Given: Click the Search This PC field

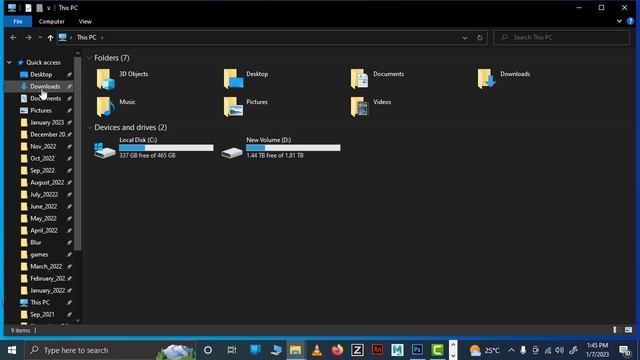Looking at the screenshot, I should coord(562,38).
